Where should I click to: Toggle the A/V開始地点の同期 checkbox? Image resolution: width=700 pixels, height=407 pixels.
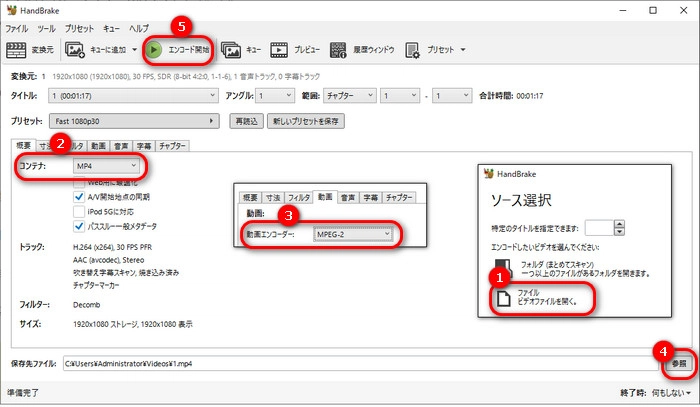tap(79, 197)
